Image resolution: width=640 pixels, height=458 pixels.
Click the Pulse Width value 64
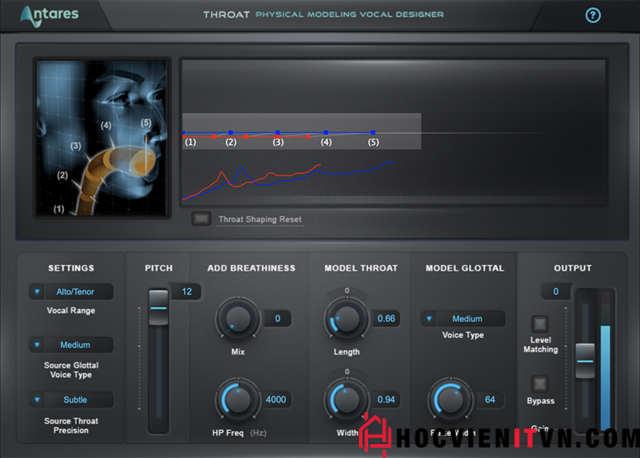490,400
